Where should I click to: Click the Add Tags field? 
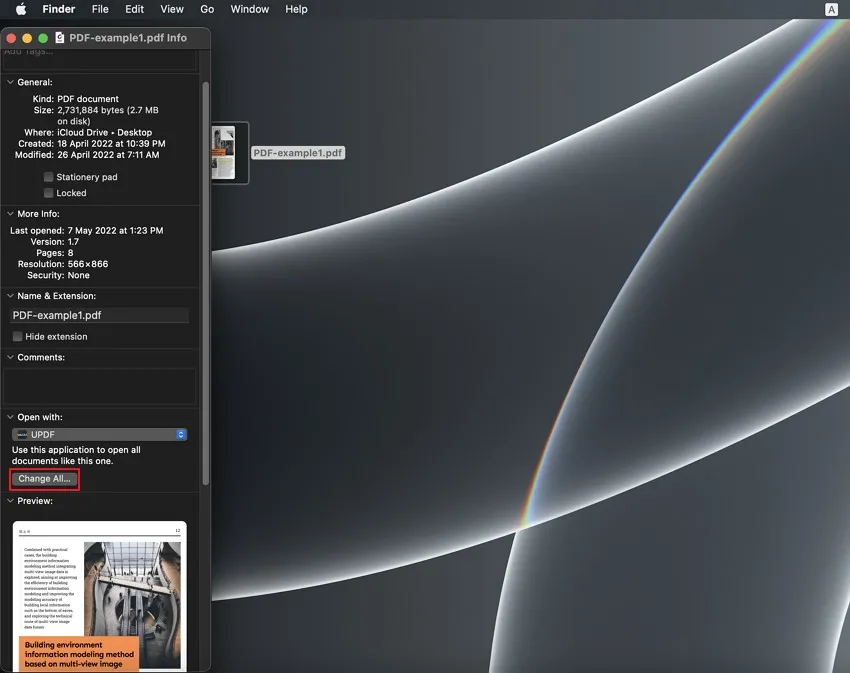pos(100,59)
